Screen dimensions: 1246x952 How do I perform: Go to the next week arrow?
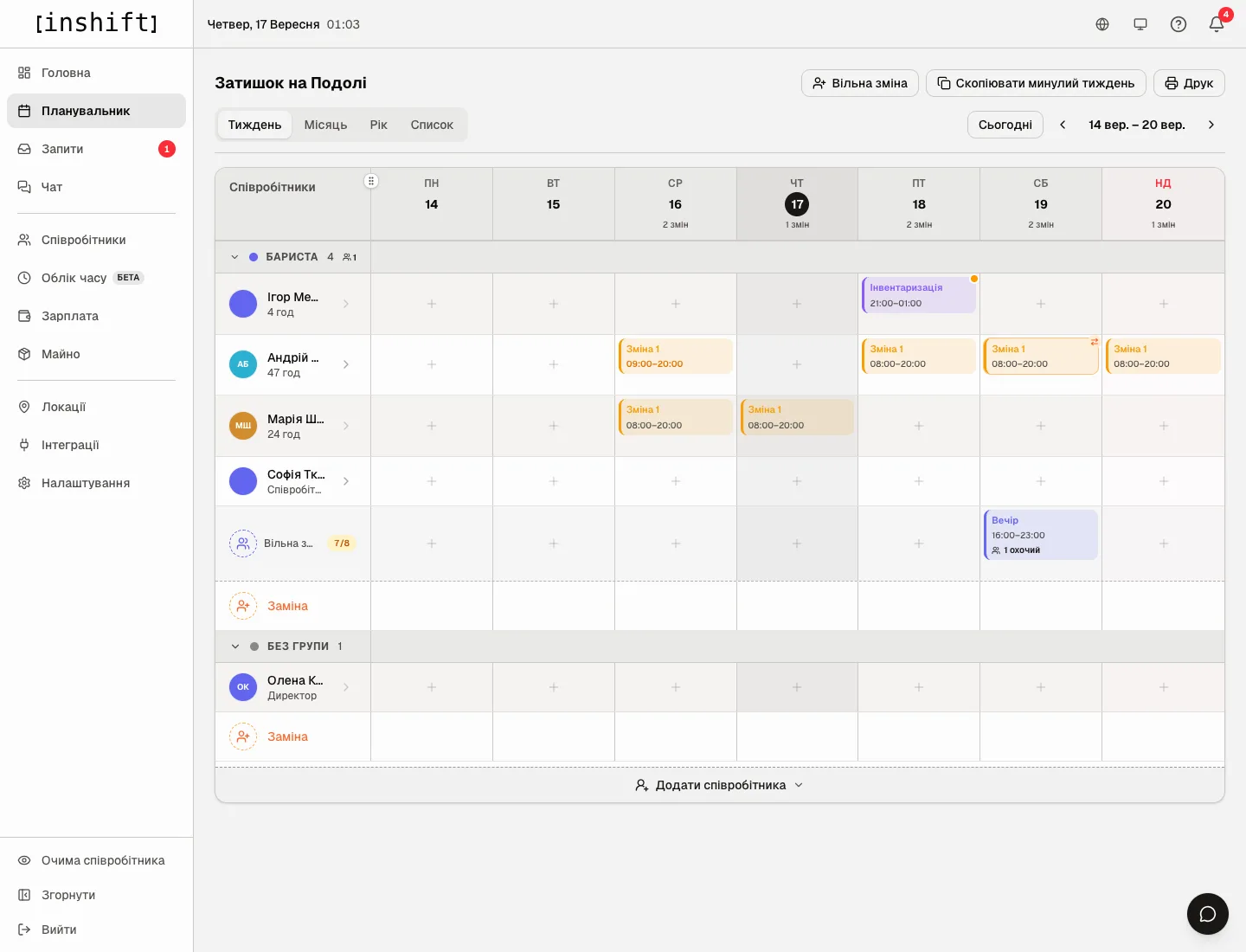[x=1211, y=125]
